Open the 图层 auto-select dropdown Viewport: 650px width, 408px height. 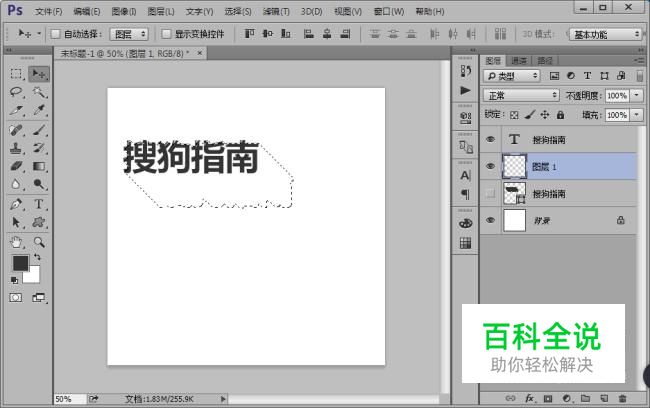pyautogui.click(x=129, y=34)
